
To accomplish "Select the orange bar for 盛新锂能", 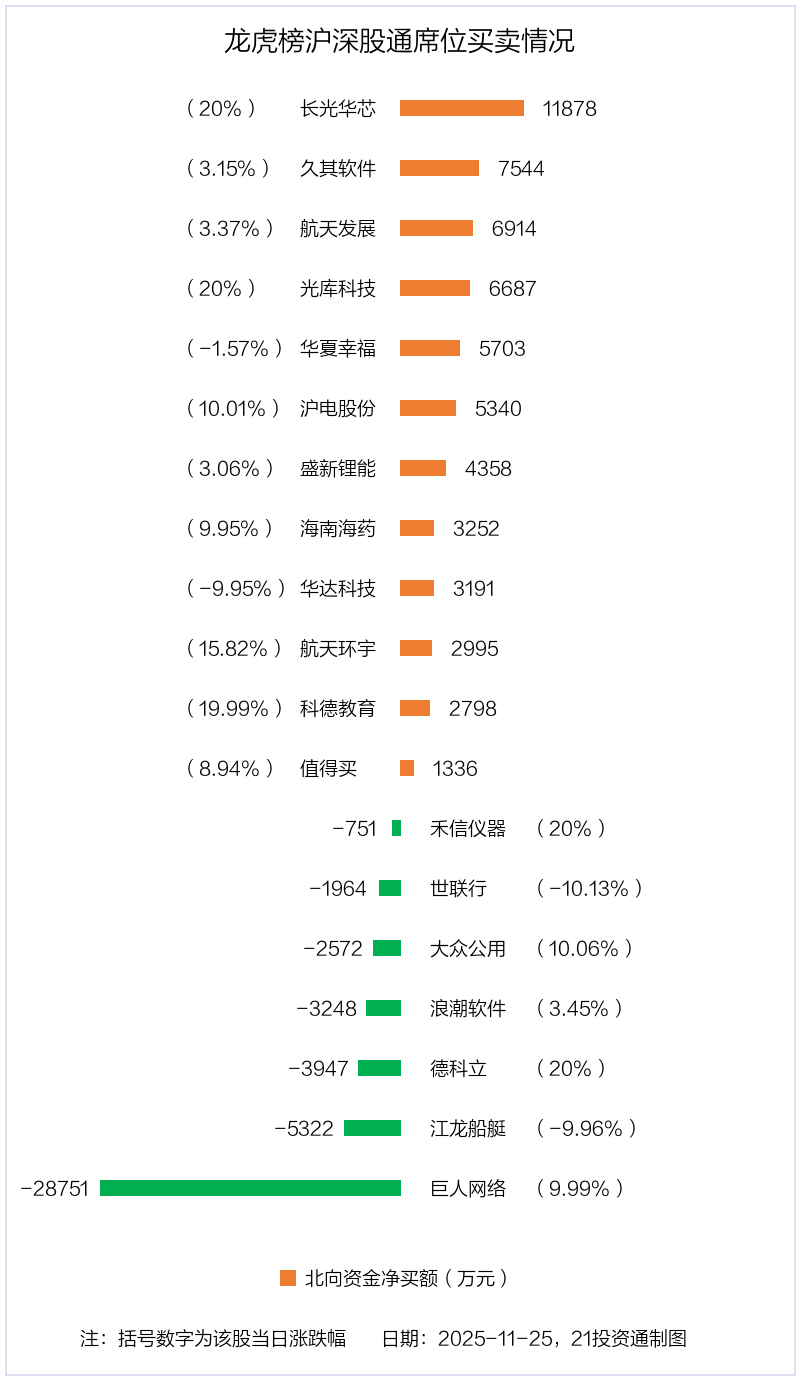I will point(423,468).
